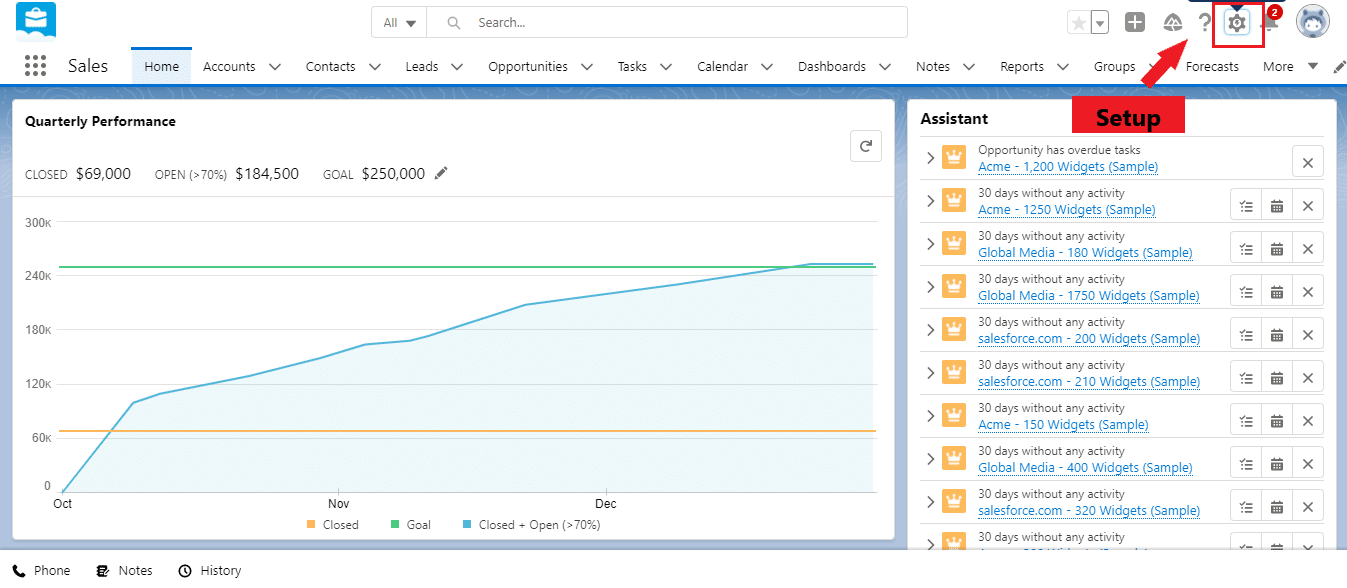This screenshot has height=588, width=1347.
Task: Click the favorites star icon
Action: (x=1078, y=22)
